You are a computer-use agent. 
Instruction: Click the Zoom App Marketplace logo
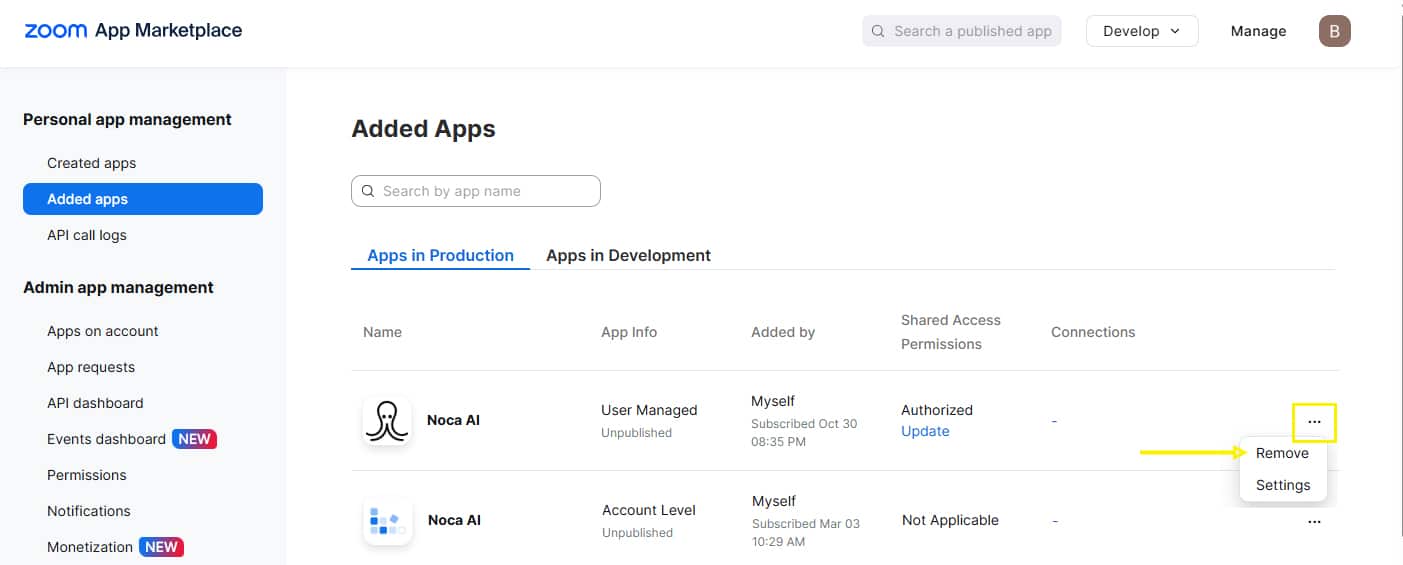coord(133,31)
